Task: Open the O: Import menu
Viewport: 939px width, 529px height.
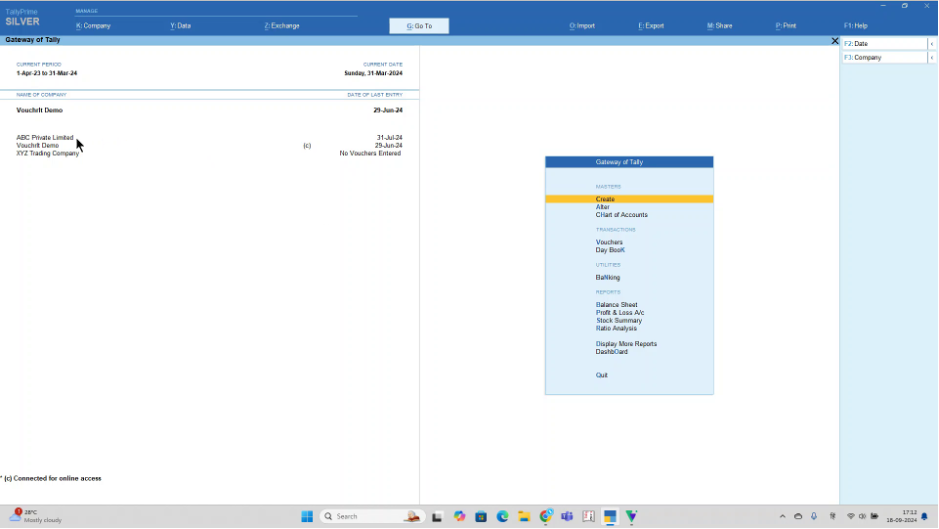Action: pyautogui.click(x=582, y=26)
